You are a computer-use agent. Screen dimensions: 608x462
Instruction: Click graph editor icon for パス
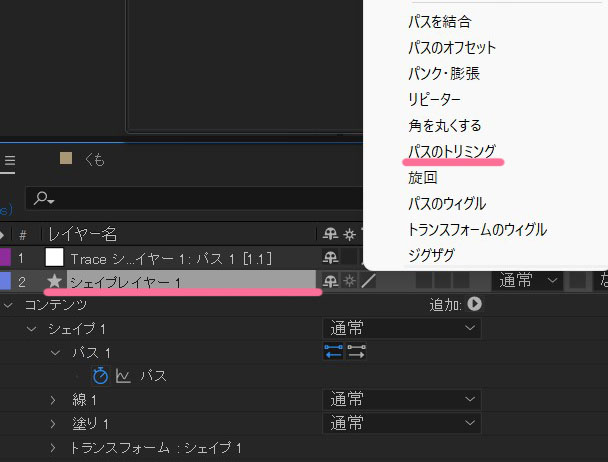point(123,376)
